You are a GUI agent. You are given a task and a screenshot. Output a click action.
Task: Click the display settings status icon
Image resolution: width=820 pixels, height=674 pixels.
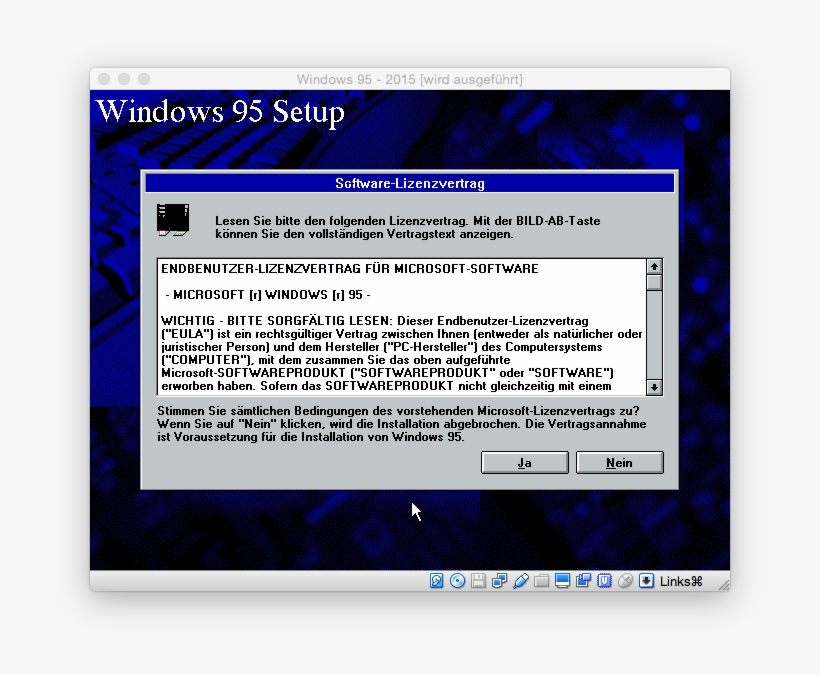point(562,580)
